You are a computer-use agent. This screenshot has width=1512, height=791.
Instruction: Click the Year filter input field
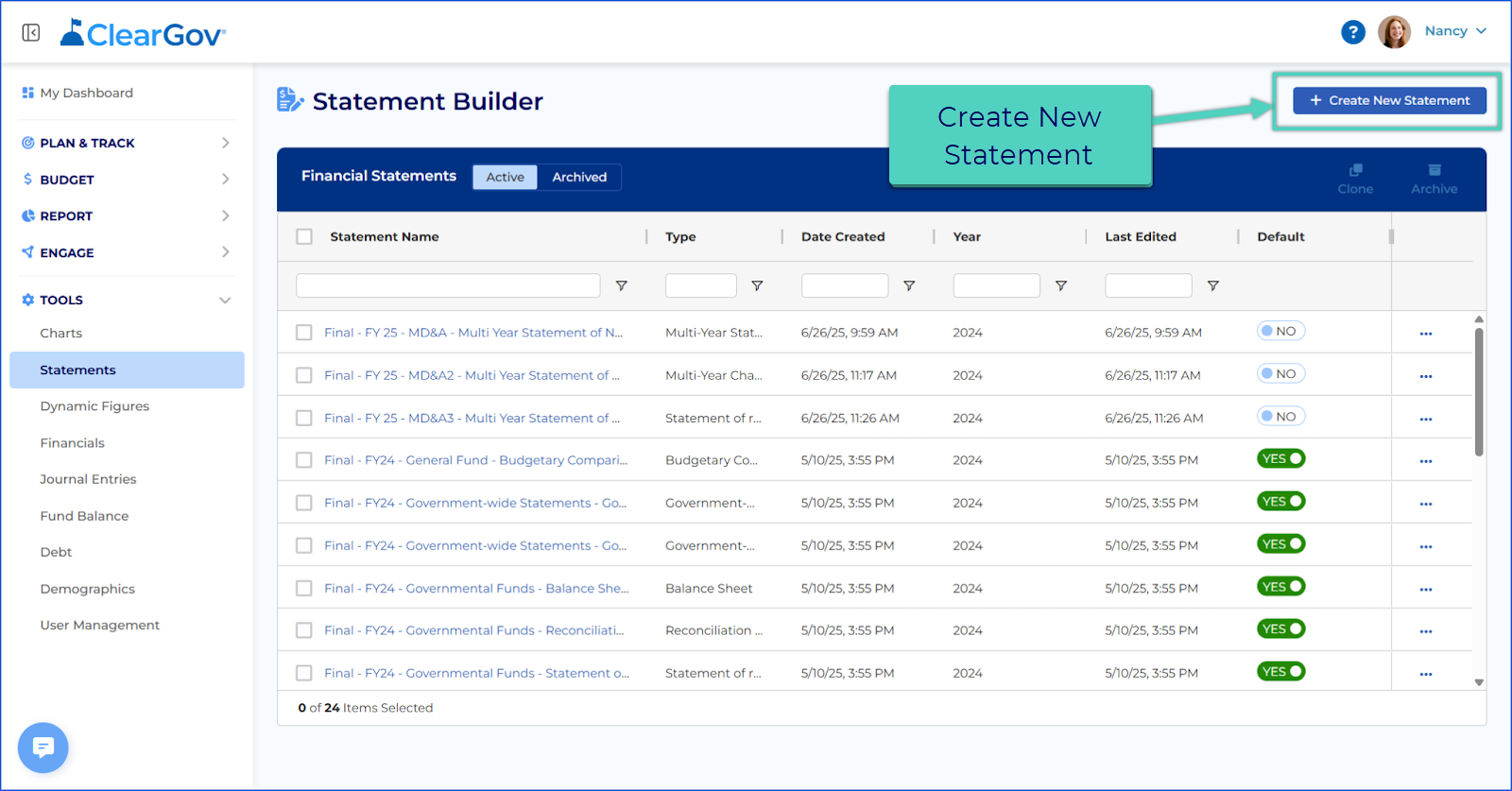click(x=996, y=285)
